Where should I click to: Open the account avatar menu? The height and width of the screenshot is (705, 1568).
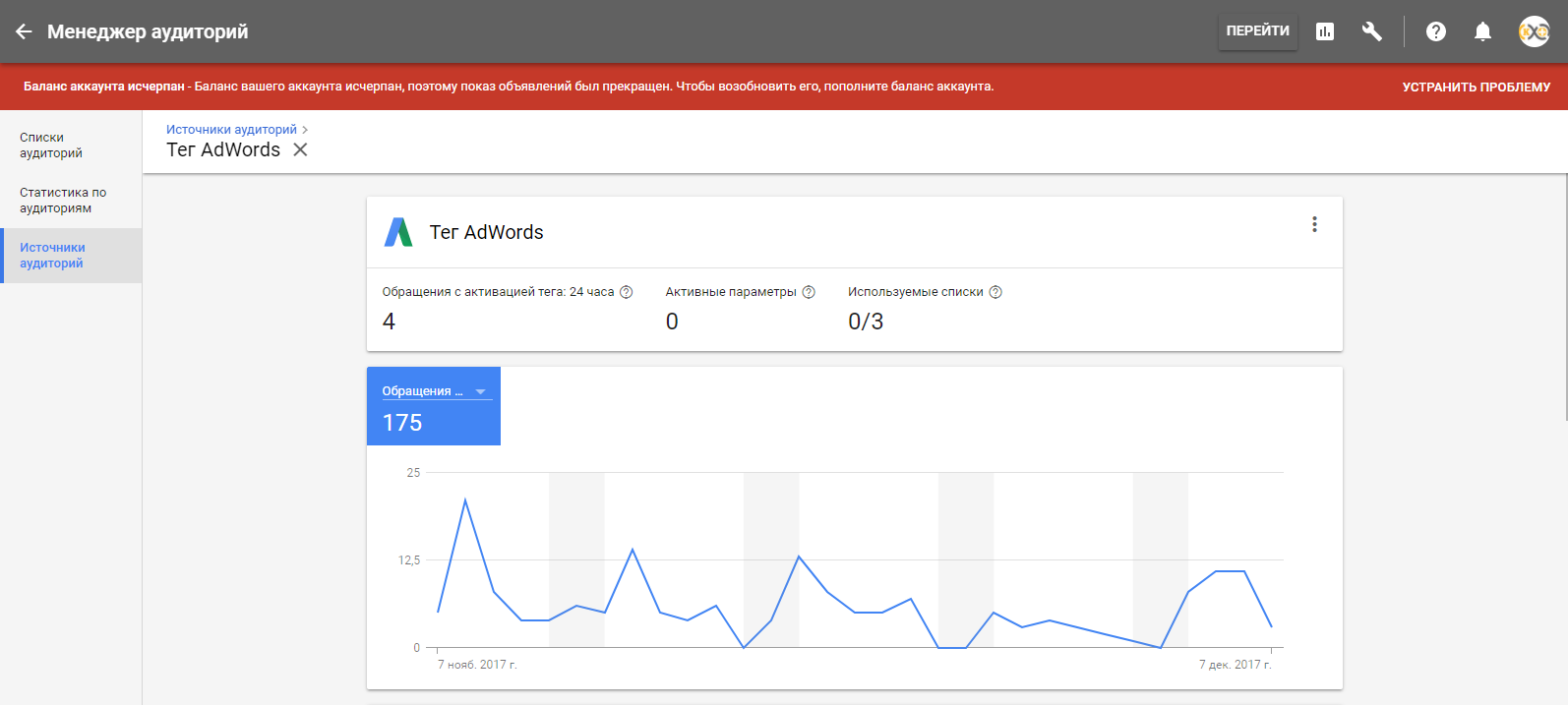point(1534,31)
